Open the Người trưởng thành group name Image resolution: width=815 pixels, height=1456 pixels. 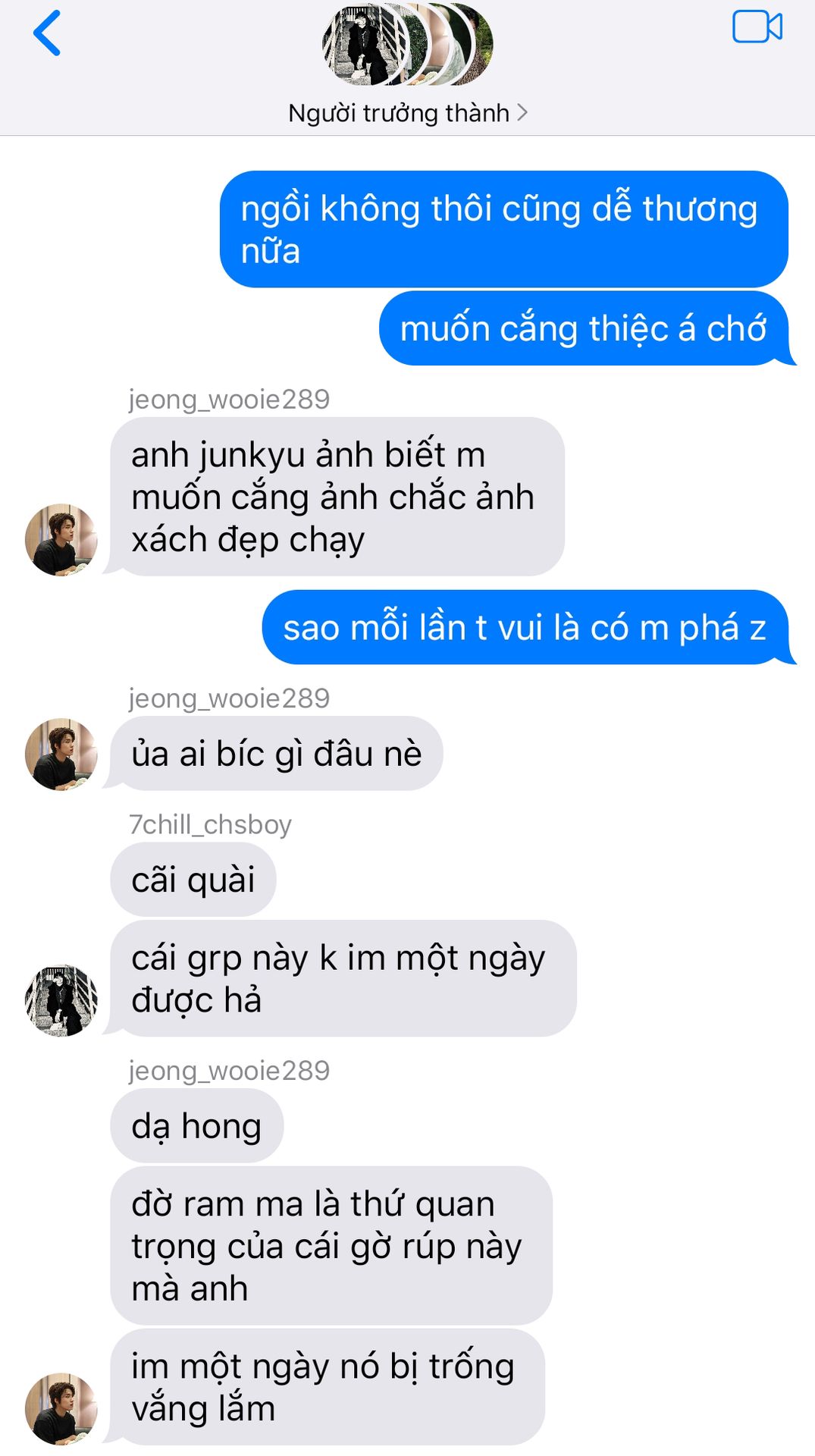tap(399, 113)
